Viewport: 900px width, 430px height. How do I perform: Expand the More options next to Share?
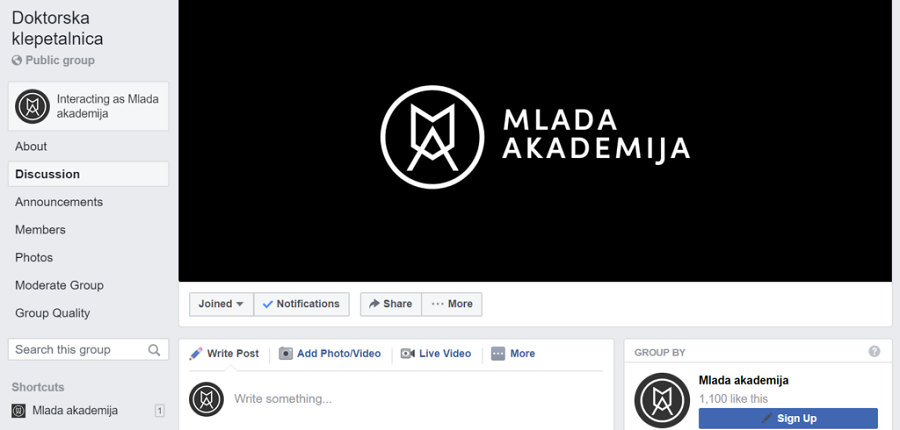pyautogui.click(x=452, y=304)
